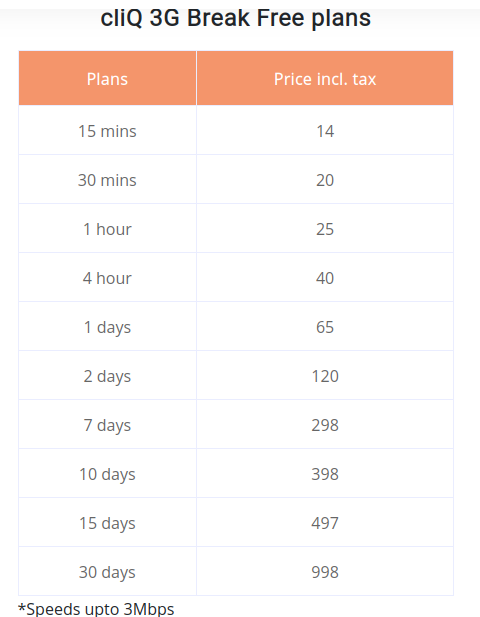Select the 30 days plan cell
The width and height of the screenshot is (480, 617).
tap(107, 571)
